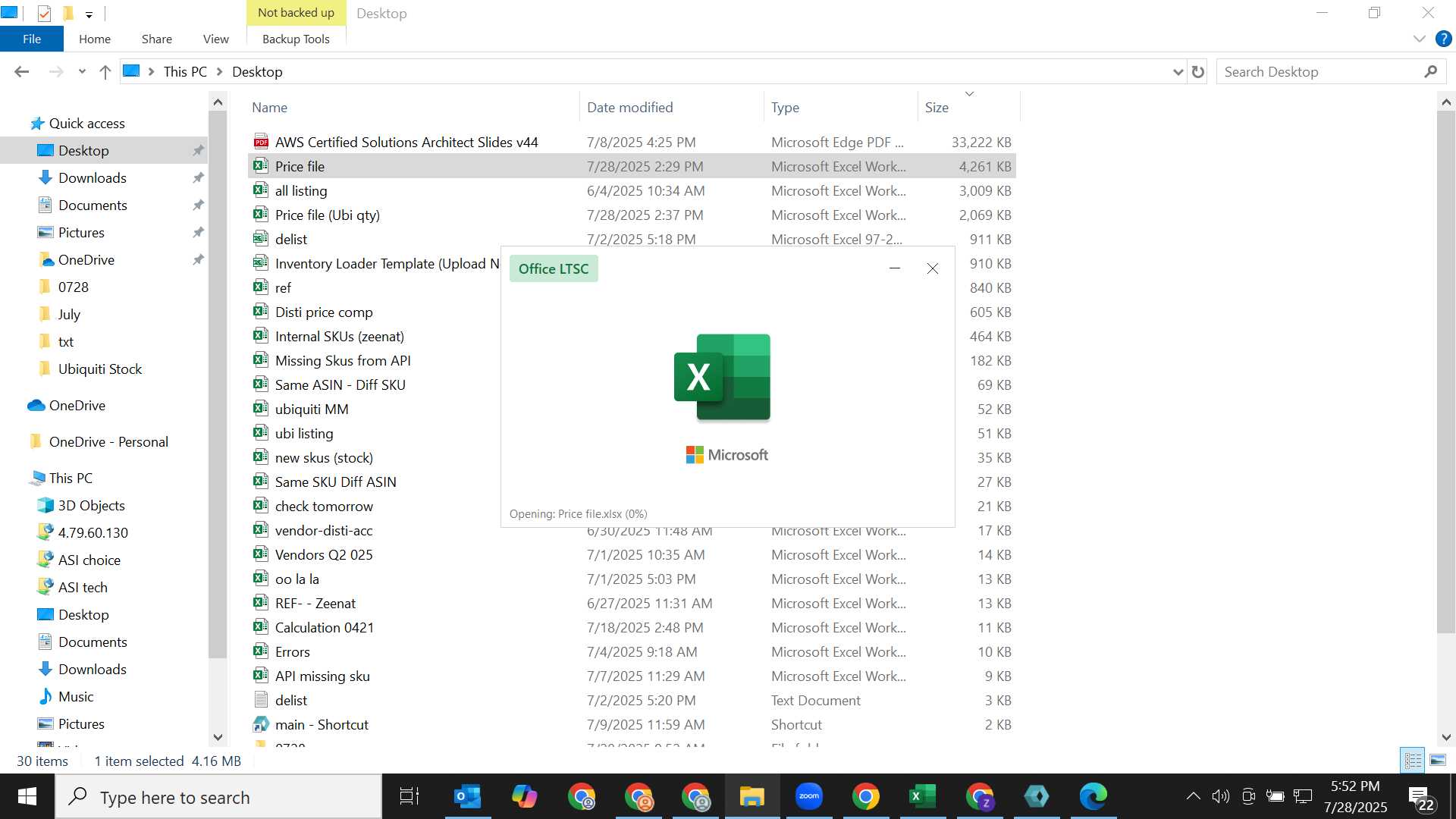This screenshot has width=1456, height=819.
Task: Switch to the Home ribbon tab
Action: tap(95, 39)
